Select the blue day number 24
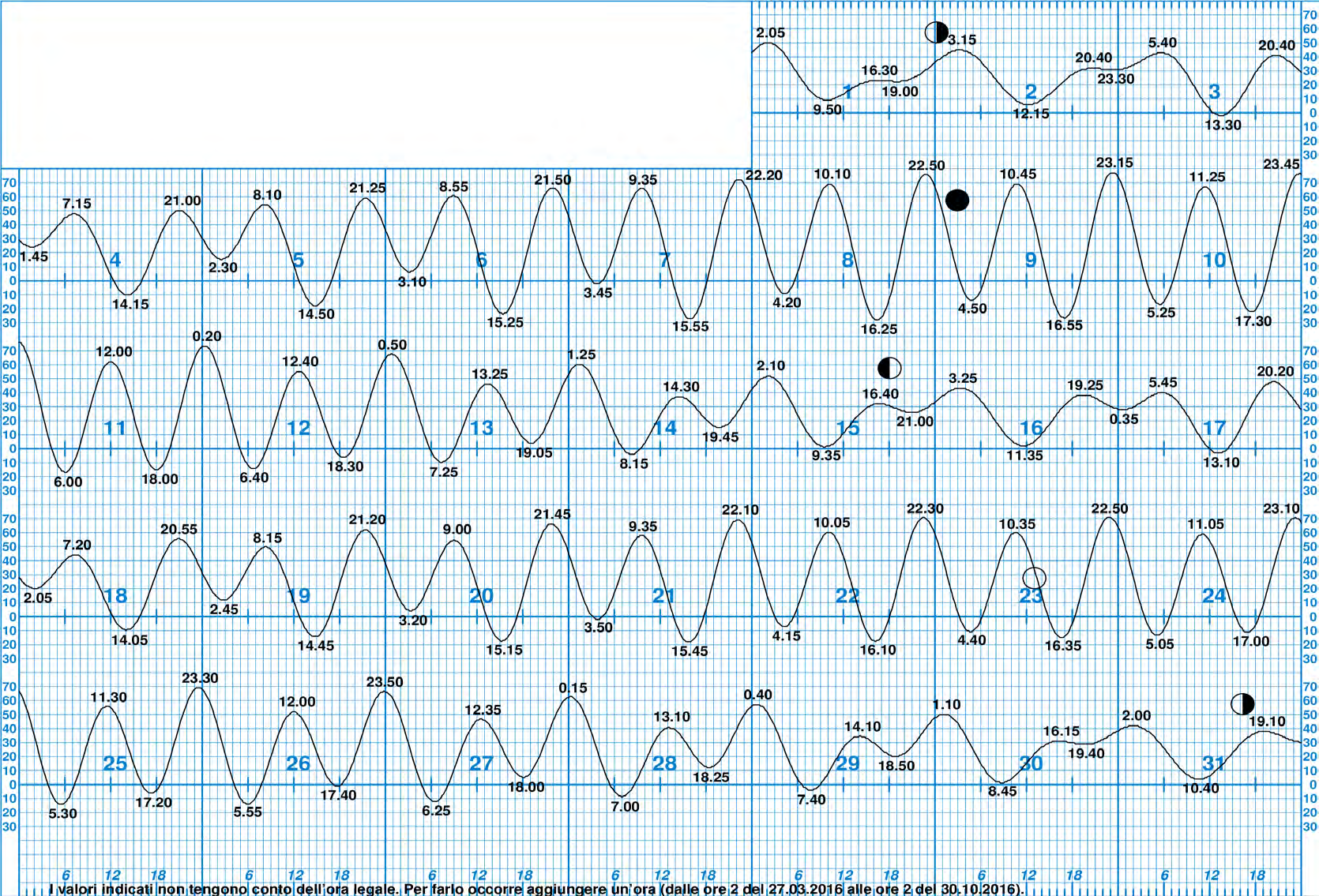 pos(1214,595)
